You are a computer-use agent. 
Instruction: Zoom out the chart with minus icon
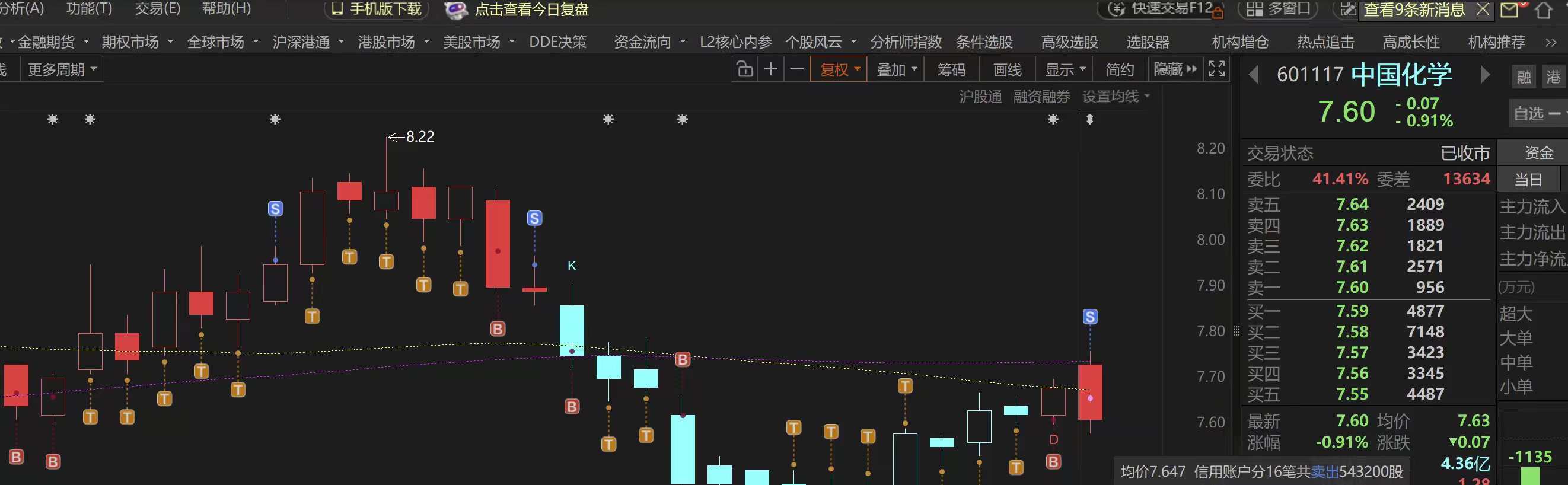pyautogui.click(x=797, y=69)
